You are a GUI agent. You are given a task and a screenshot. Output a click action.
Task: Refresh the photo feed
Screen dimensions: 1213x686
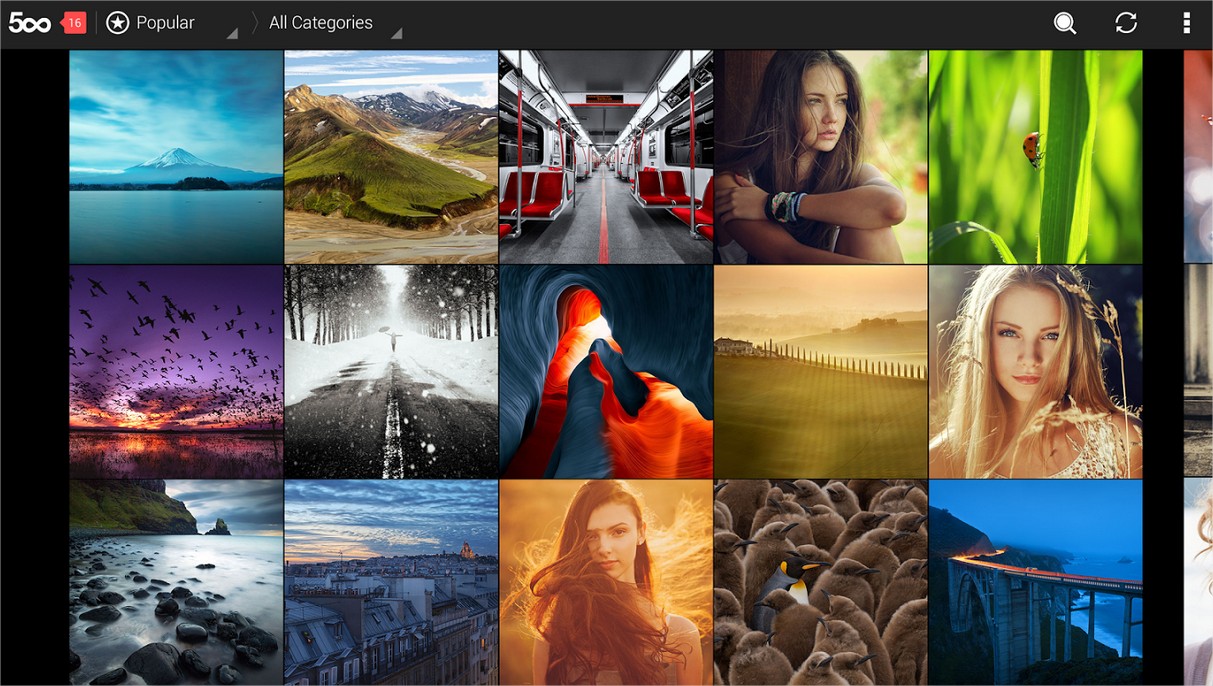pos(1126,23)
